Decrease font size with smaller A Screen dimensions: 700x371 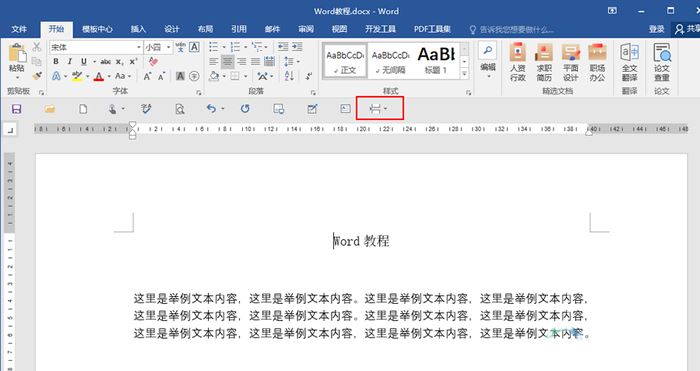coord(161,76)
